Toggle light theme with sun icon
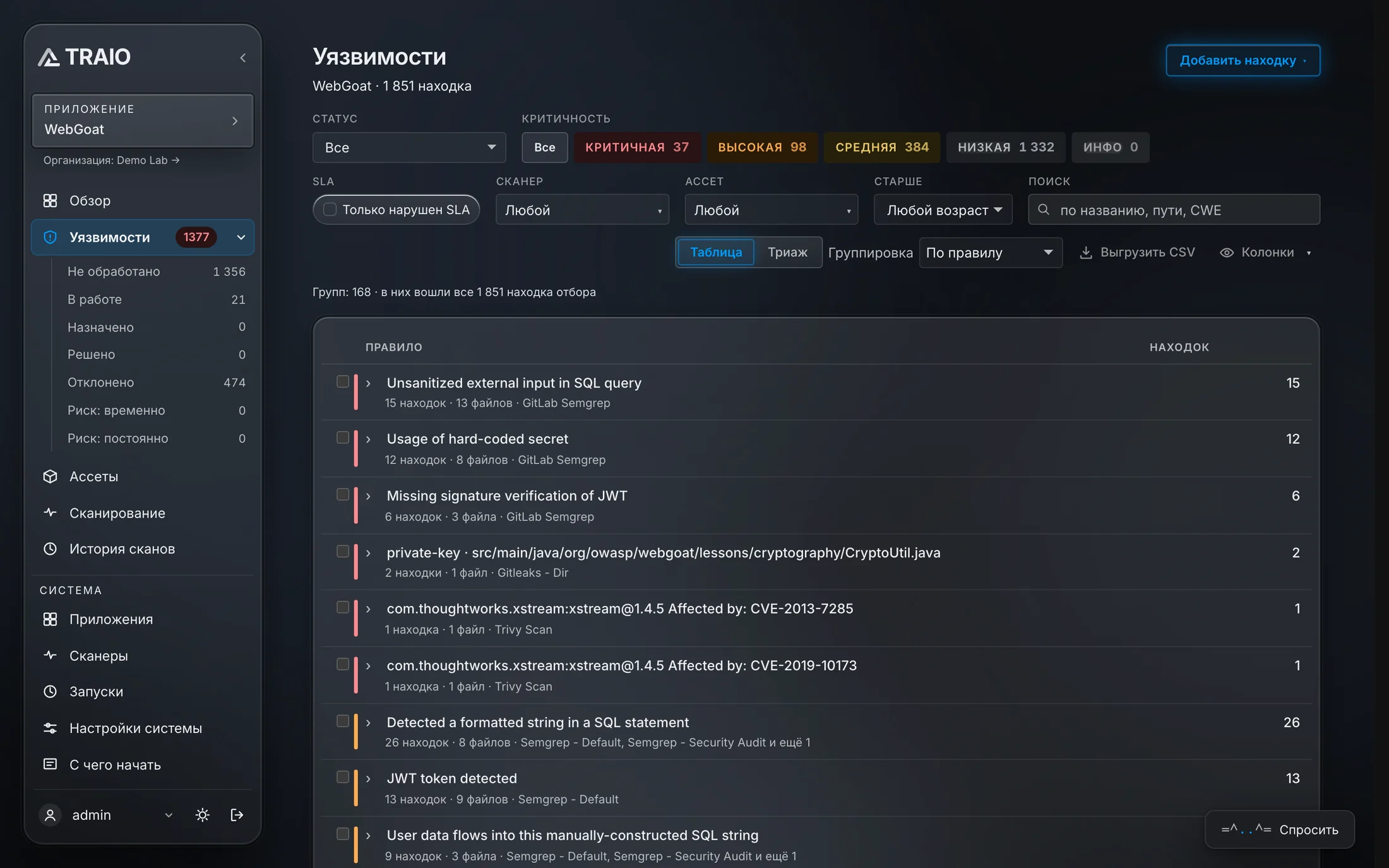The image size is (1389, 868). point(202,815)
